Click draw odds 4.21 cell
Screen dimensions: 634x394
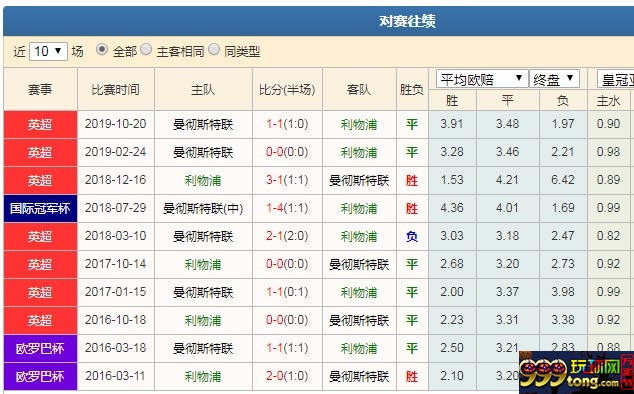pos(507,180)
